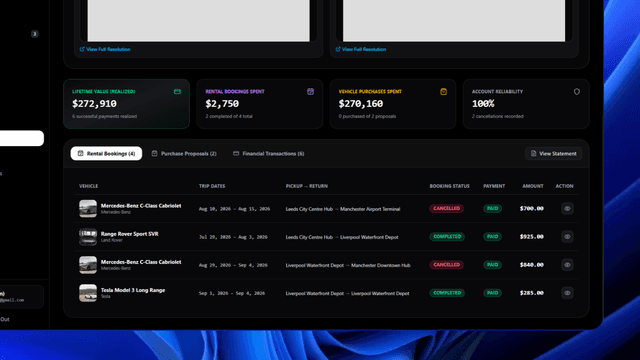Image resolution: width=640 pixels, height=360 pixels.
Task: Click the Amount column header
Action: tap(533, 186)
